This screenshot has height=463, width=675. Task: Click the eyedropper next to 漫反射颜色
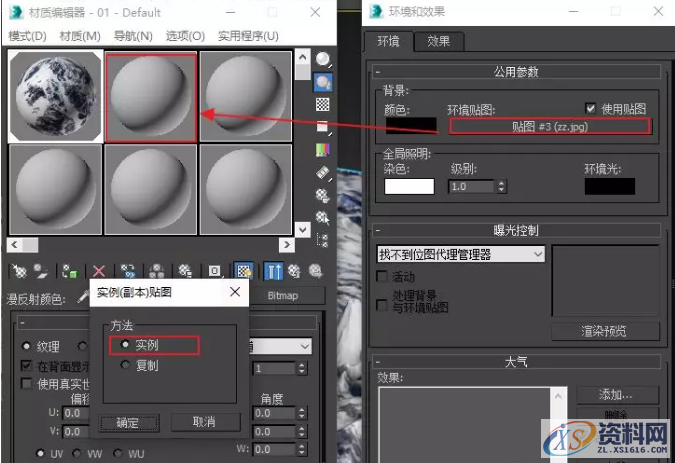point(83,296)
